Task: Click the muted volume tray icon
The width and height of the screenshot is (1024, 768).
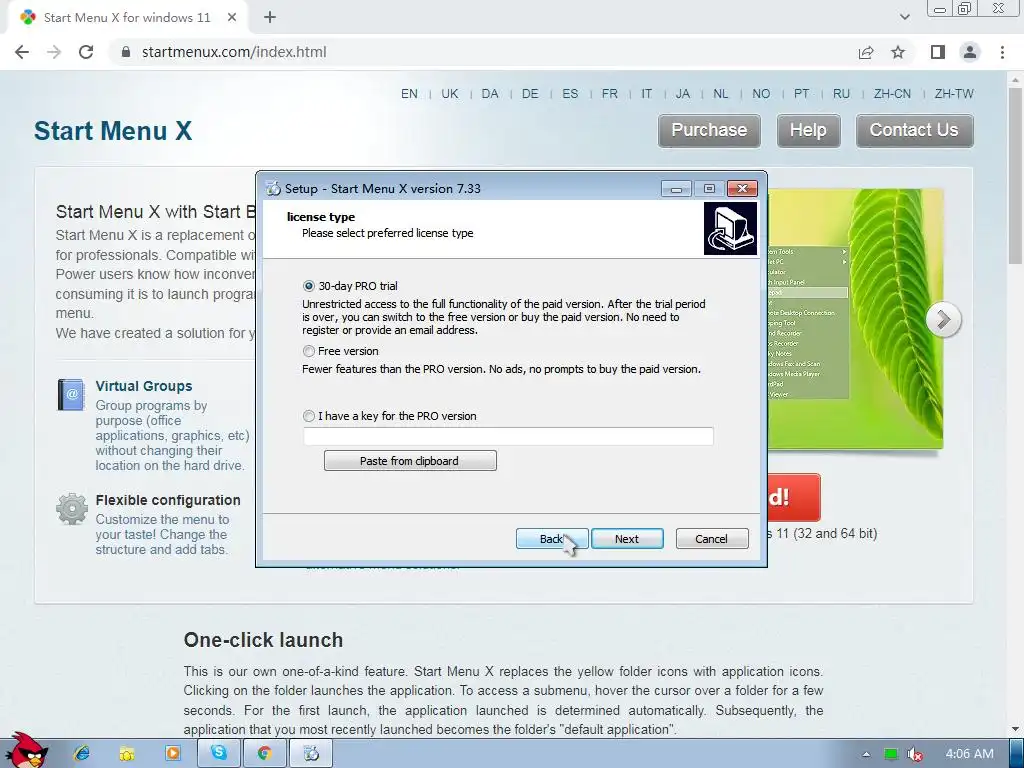Action: (x=915, y=754)
